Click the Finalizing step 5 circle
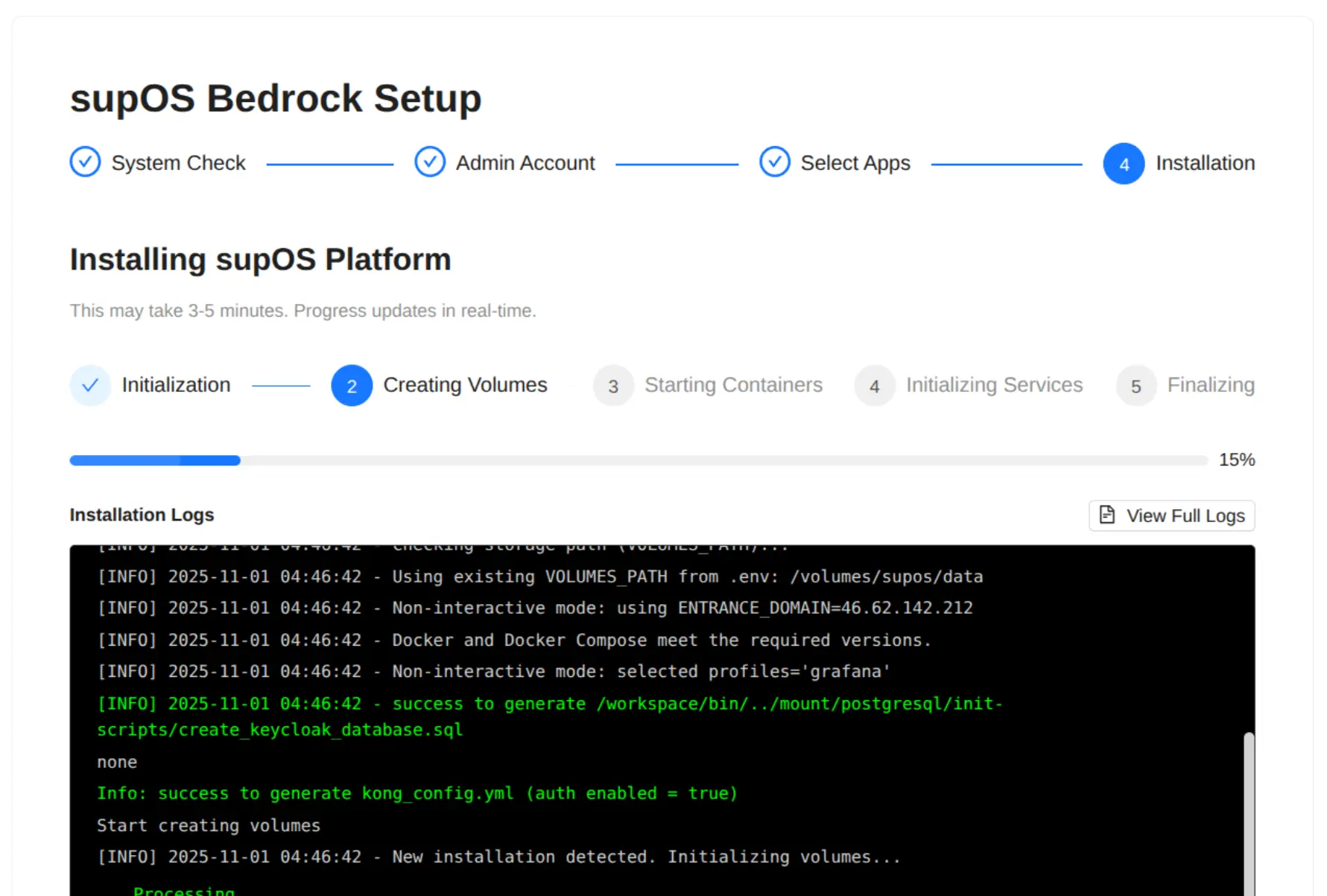Image resolution: width=1327 pixels, height=896 pixels. pyautogui.click(x=1136, y=386)
